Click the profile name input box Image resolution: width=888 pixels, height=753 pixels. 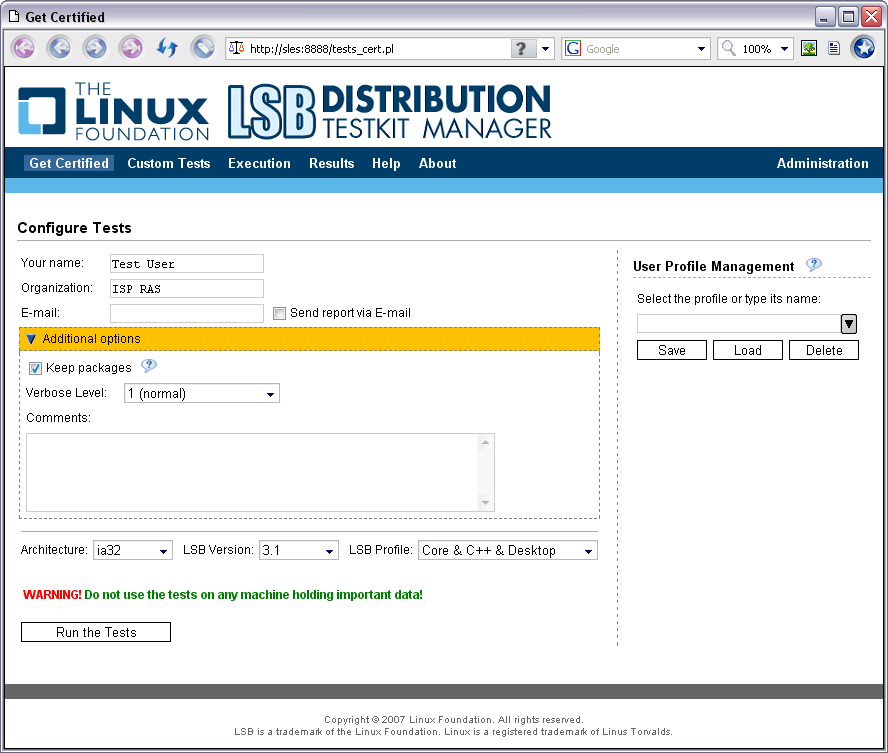coord(739,324)
